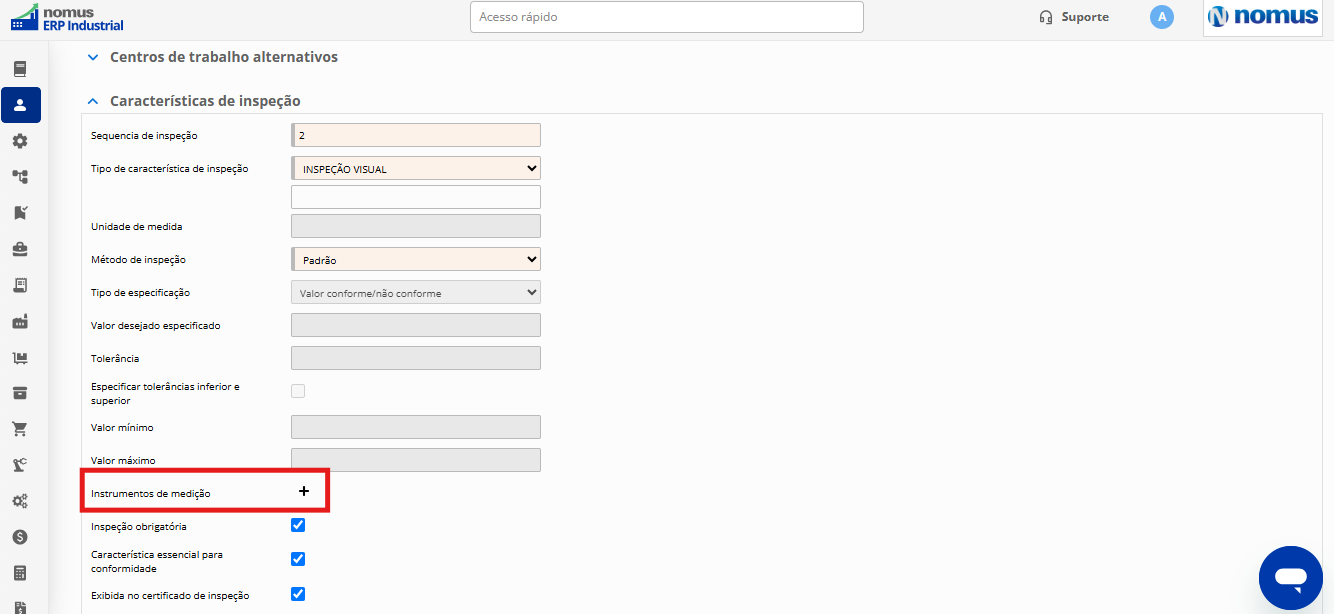Open the bookmark check icon in sidebar

coord(20,213)
